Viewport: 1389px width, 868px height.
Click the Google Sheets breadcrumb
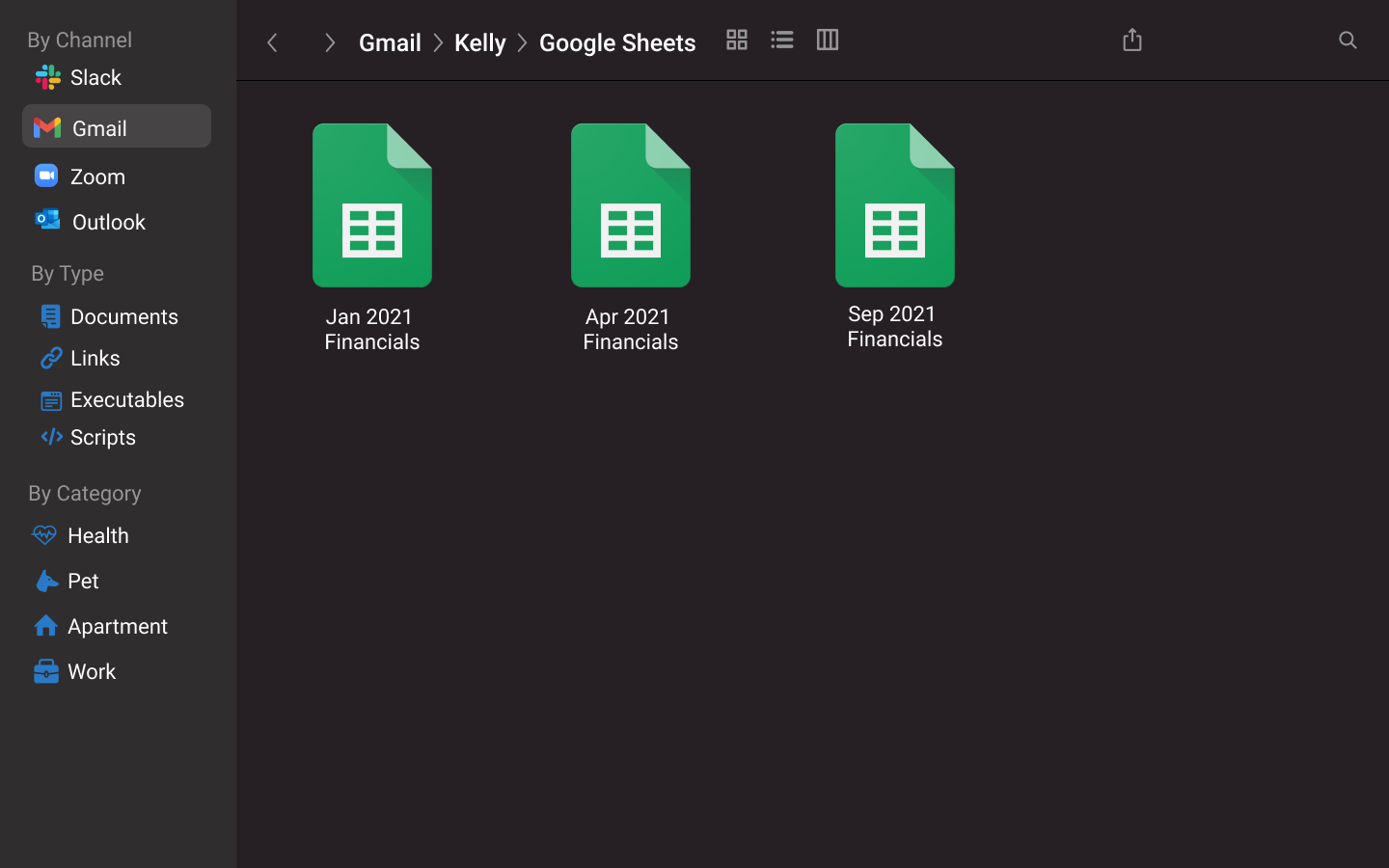[617, 42]
